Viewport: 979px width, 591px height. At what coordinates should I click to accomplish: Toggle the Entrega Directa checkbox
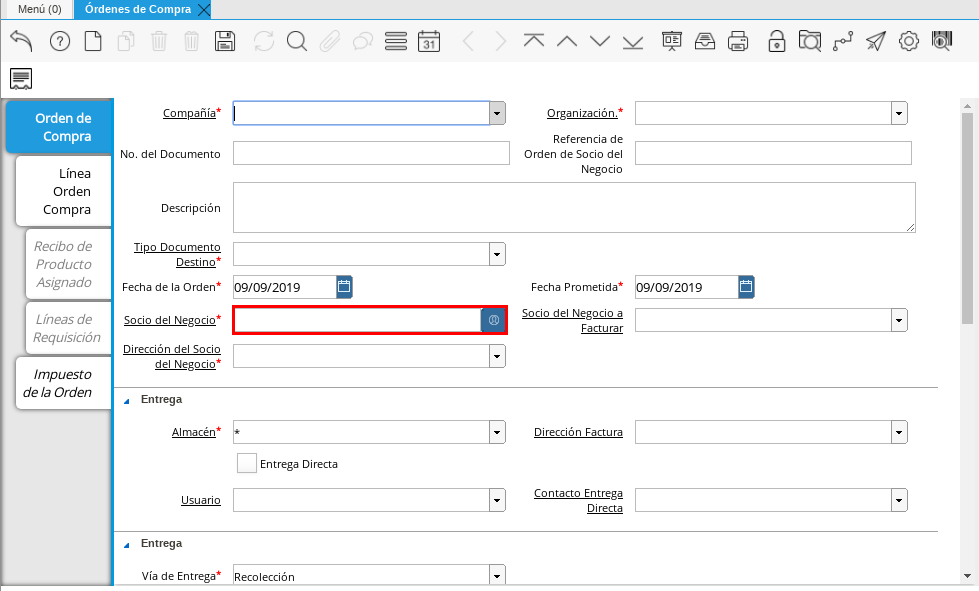pyautogui.click(x=247, y=463)
